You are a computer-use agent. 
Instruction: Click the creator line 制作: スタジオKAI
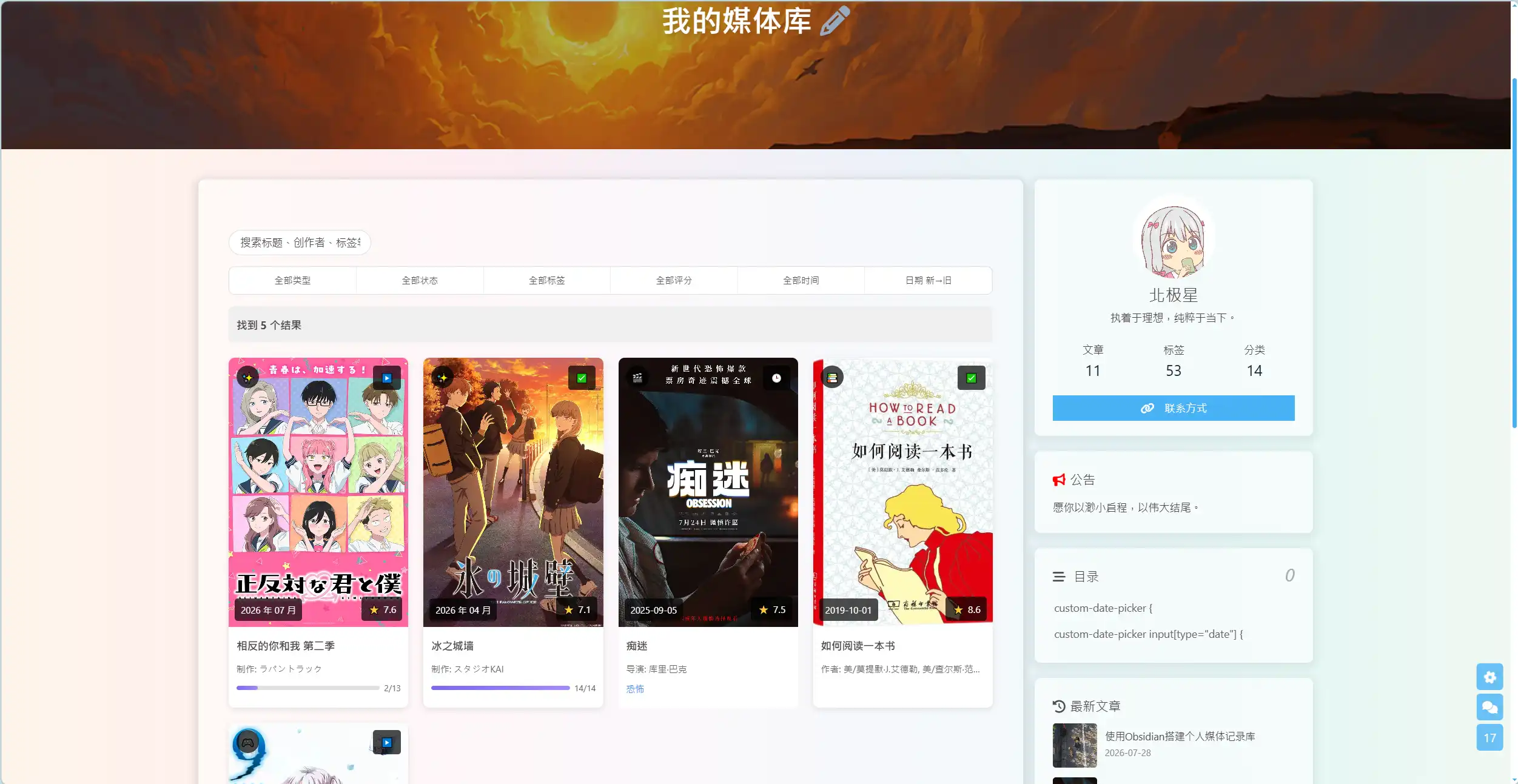(x=468, y=669)
